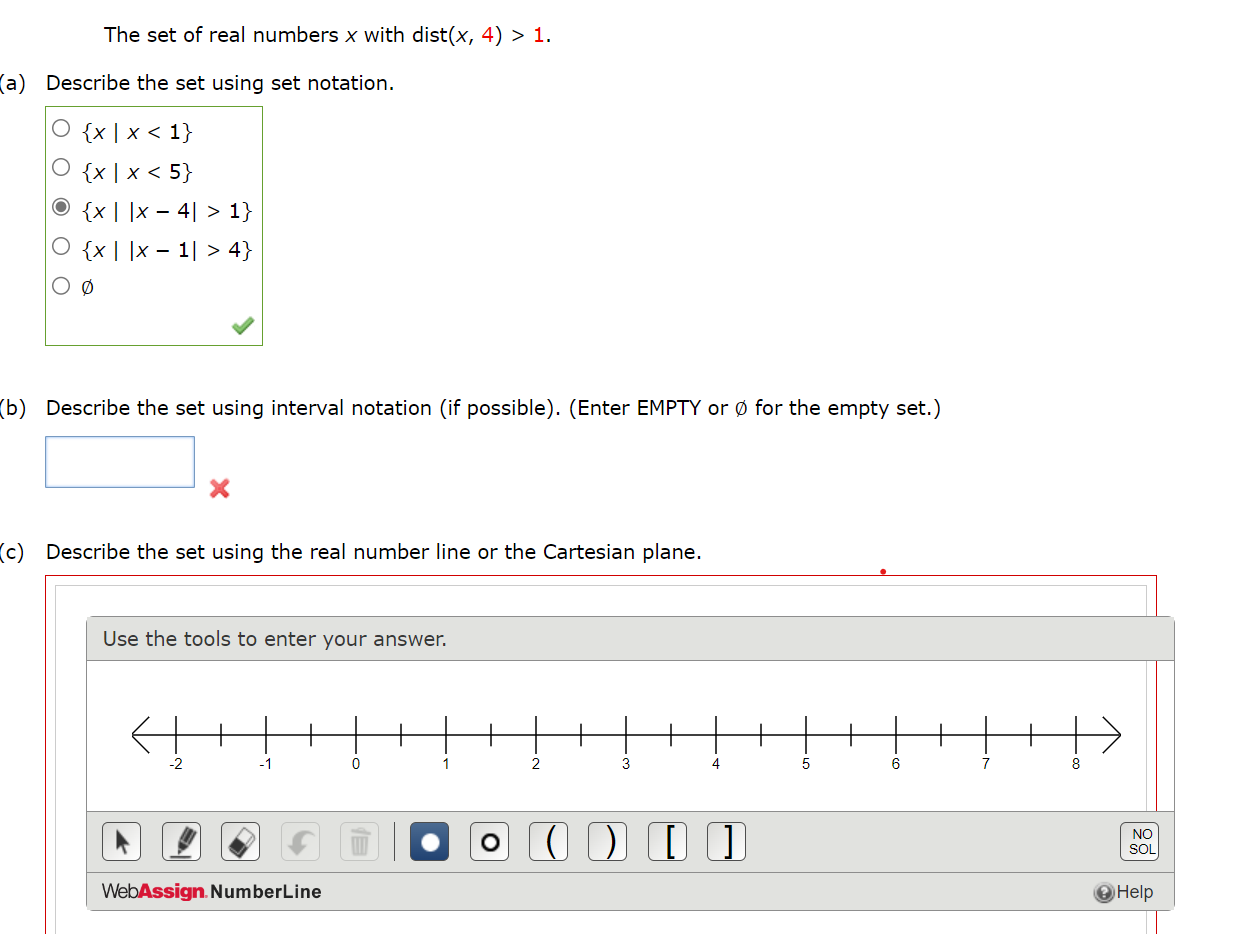This screenshot has width=1260, height=934.
Task: Select the left parenthesis tool
Action: [x=548, y=841]
